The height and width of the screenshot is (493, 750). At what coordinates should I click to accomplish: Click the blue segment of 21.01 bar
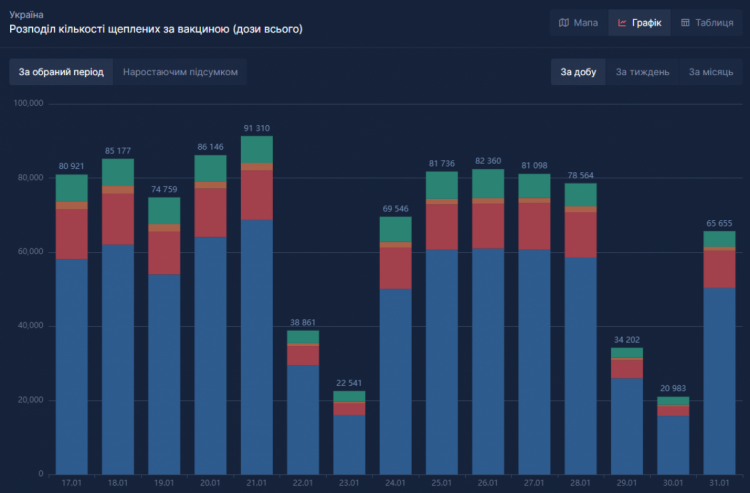point(257,345)
